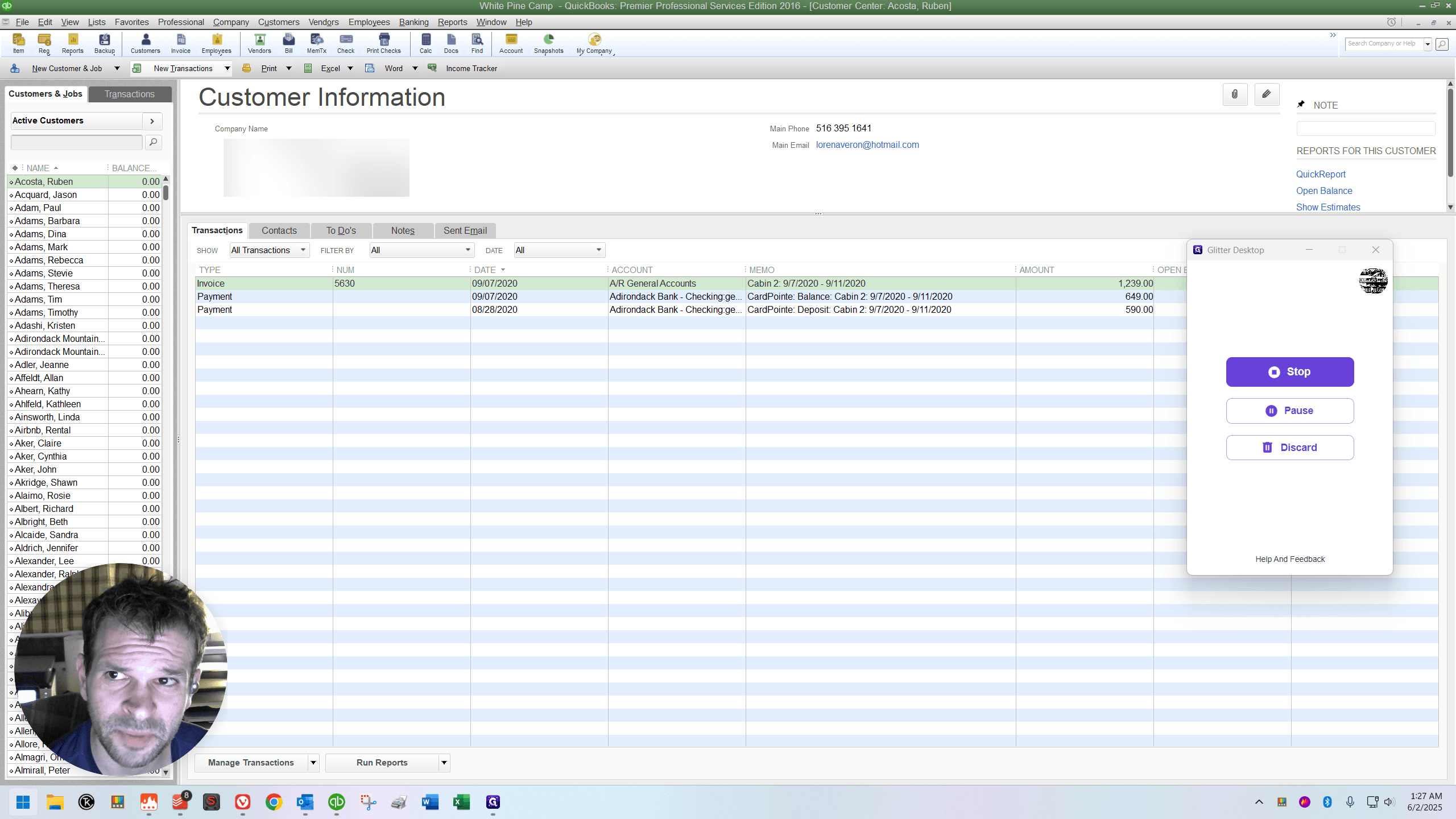Click the customer search magnifier button
This screenshot has height=819, width=1456.
[153, 142]
